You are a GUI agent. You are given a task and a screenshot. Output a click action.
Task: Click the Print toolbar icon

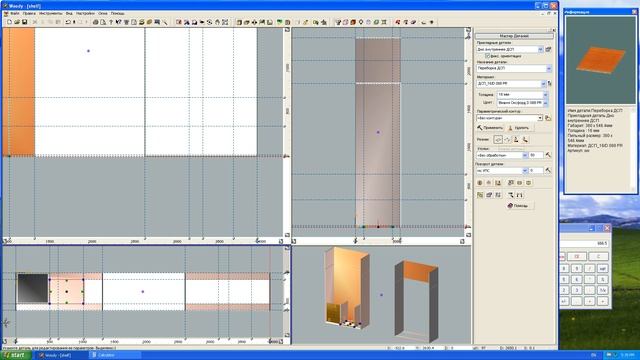[96, 22]
